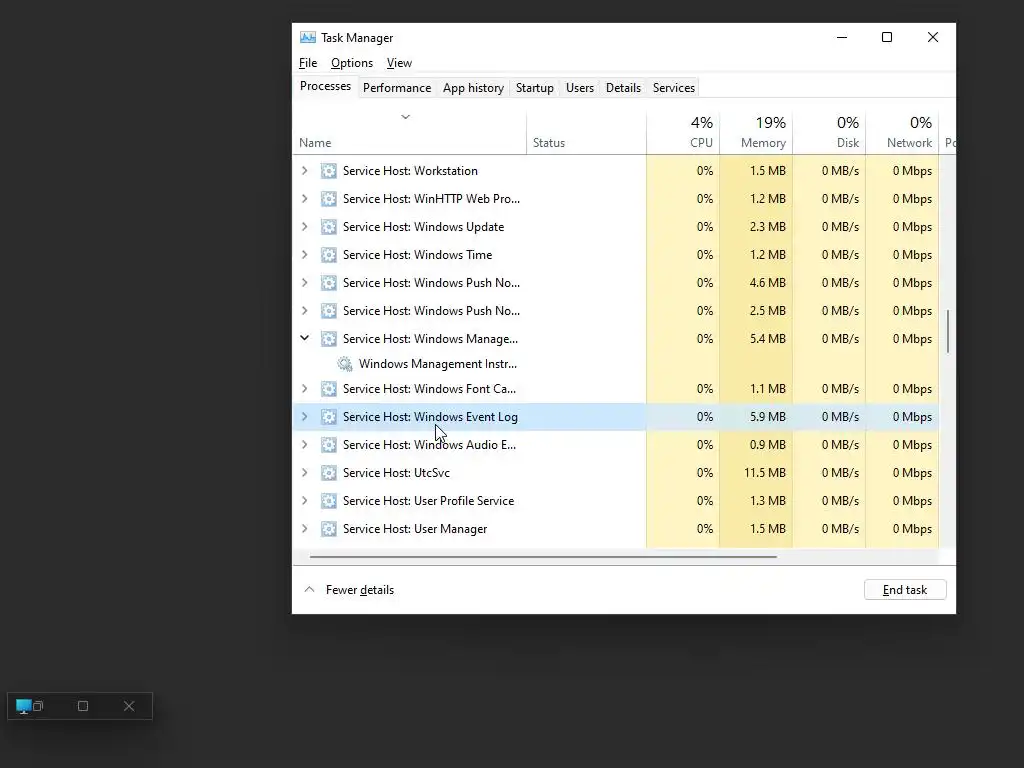Sort by the Status column header
The image size is (1024, 768).
586,133
